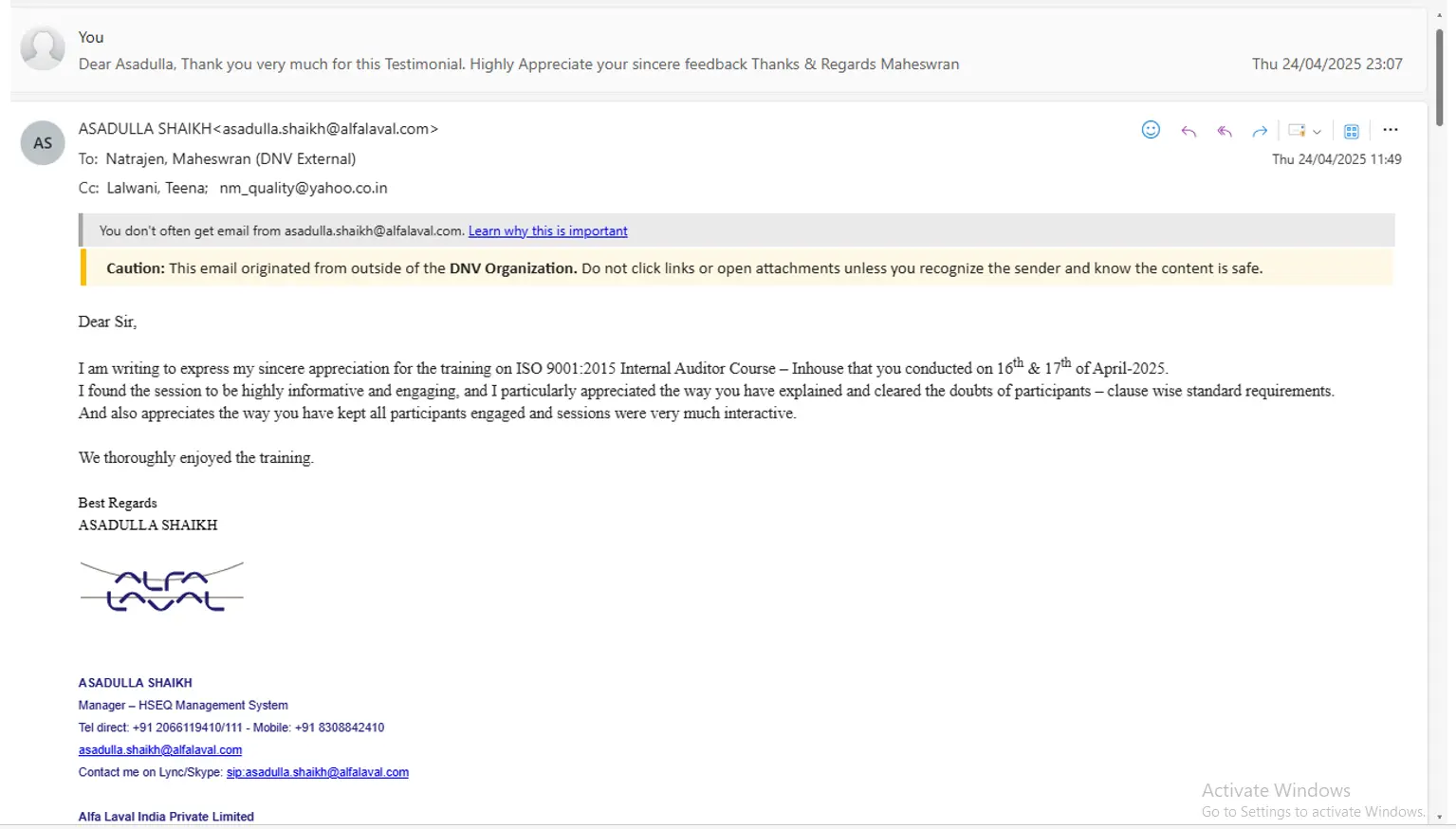The image size is (1456, 829).
Task: Click the Reply arrow icon
Action: [1189, 131]
